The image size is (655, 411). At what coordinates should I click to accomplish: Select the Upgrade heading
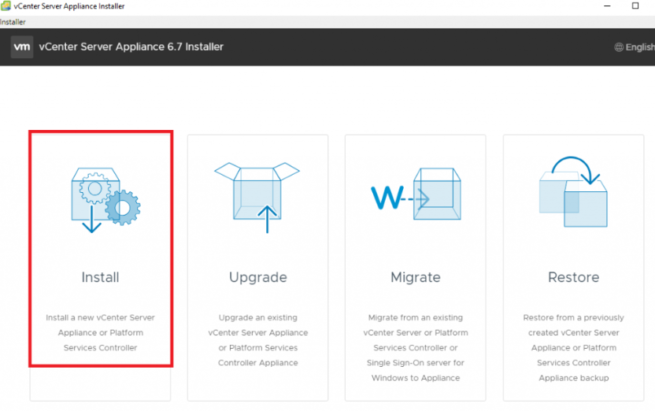pyautogui.click(x=258, y=277)
